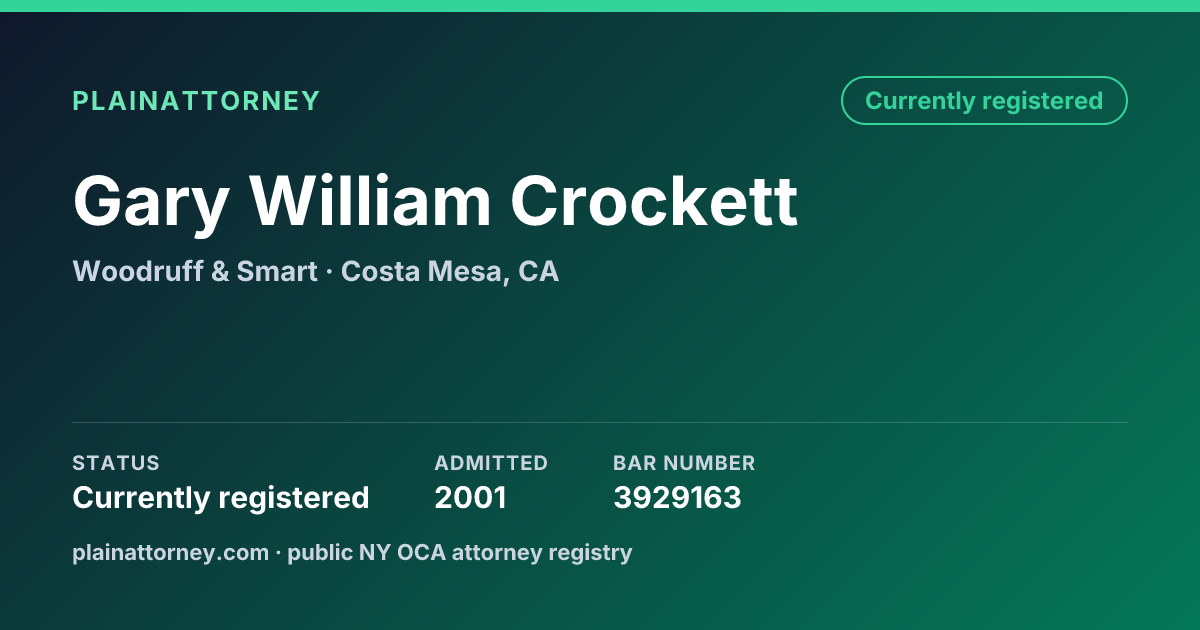Open the Woodruff & Smart firm name
Viewport: 1200px width, 630px height.
pos(195,271)
